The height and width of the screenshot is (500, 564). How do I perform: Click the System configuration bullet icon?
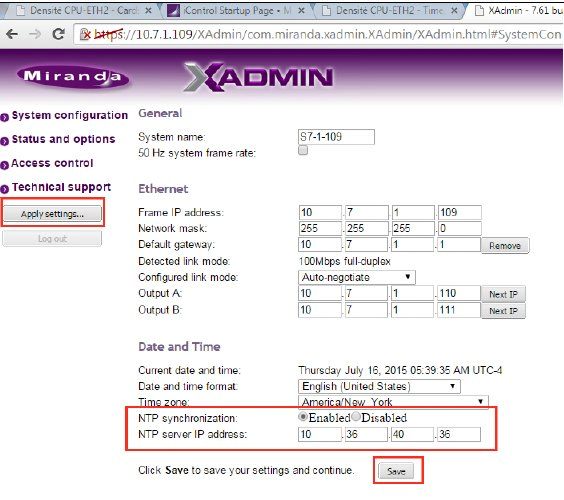point(5,117)
